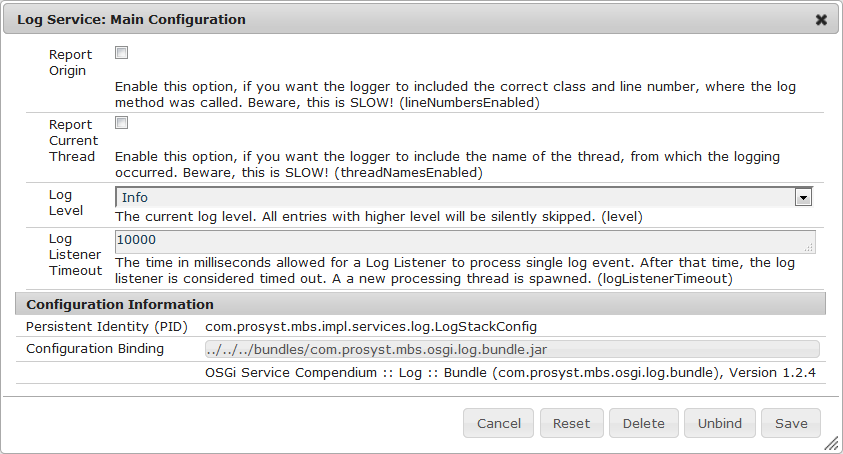Click the timeout field's resize grip
The height and width of the screenshot is (454, 843).
(809, 247)
